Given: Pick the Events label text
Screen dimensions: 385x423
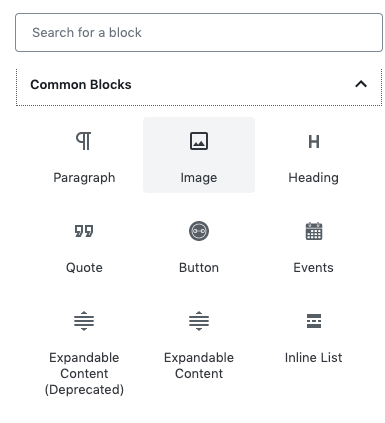Looking at the screenshot, I should [313, 268].
